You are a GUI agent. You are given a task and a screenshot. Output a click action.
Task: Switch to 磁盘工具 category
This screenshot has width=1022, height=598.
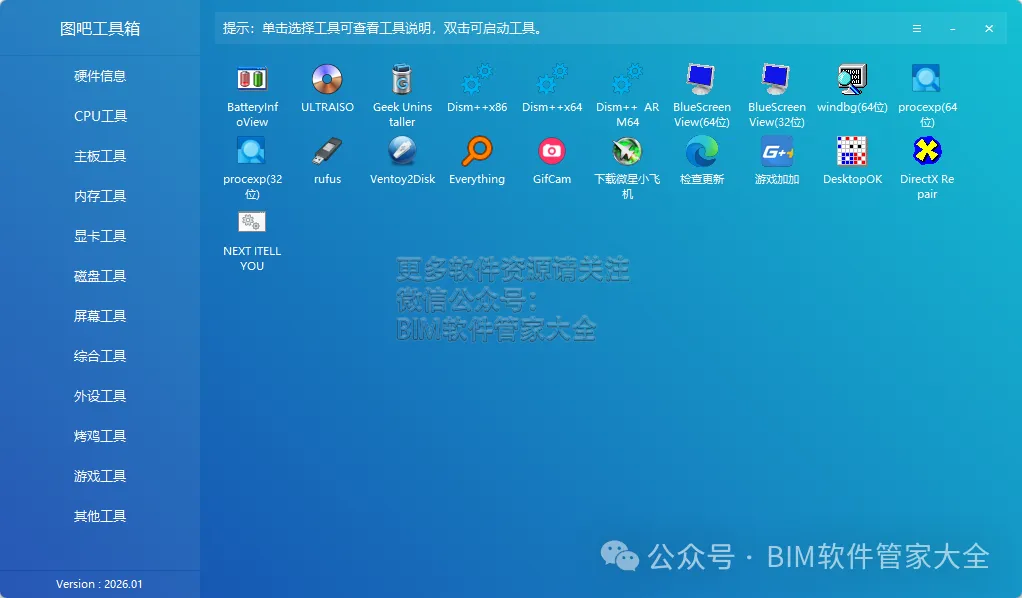[100, 277]
